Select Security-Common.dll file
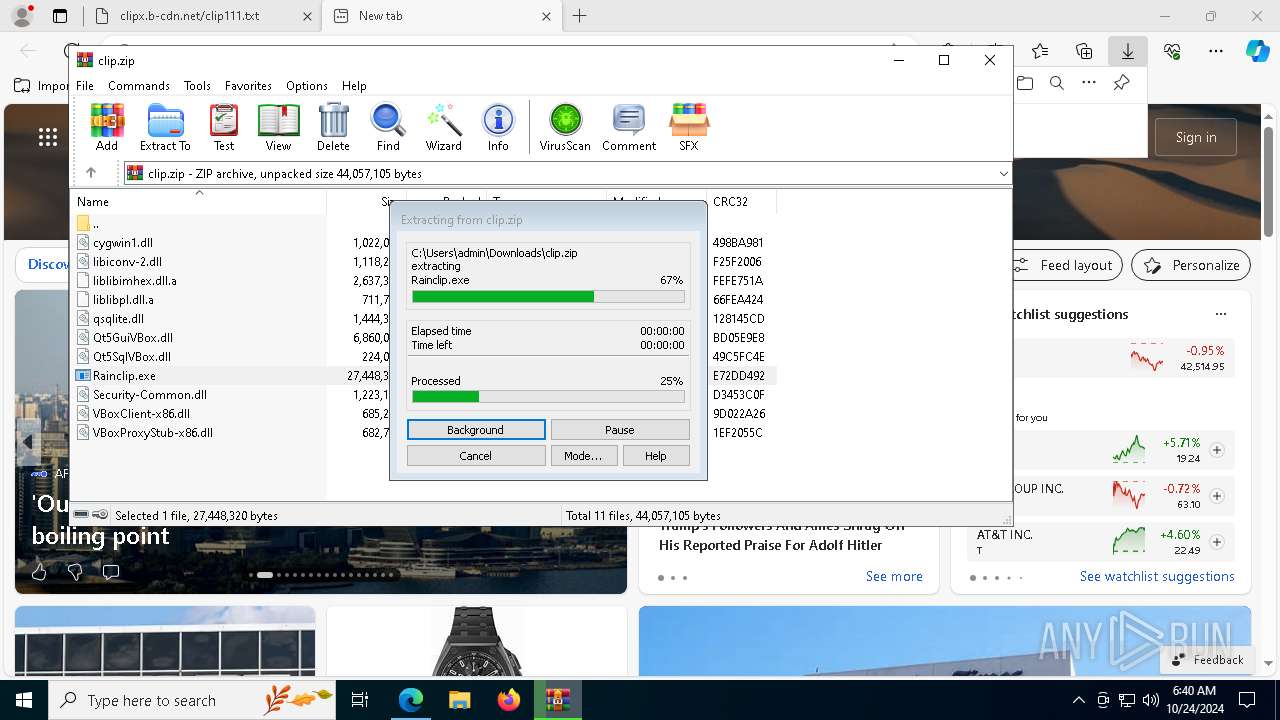1280x720 pixels. point(149,395)
